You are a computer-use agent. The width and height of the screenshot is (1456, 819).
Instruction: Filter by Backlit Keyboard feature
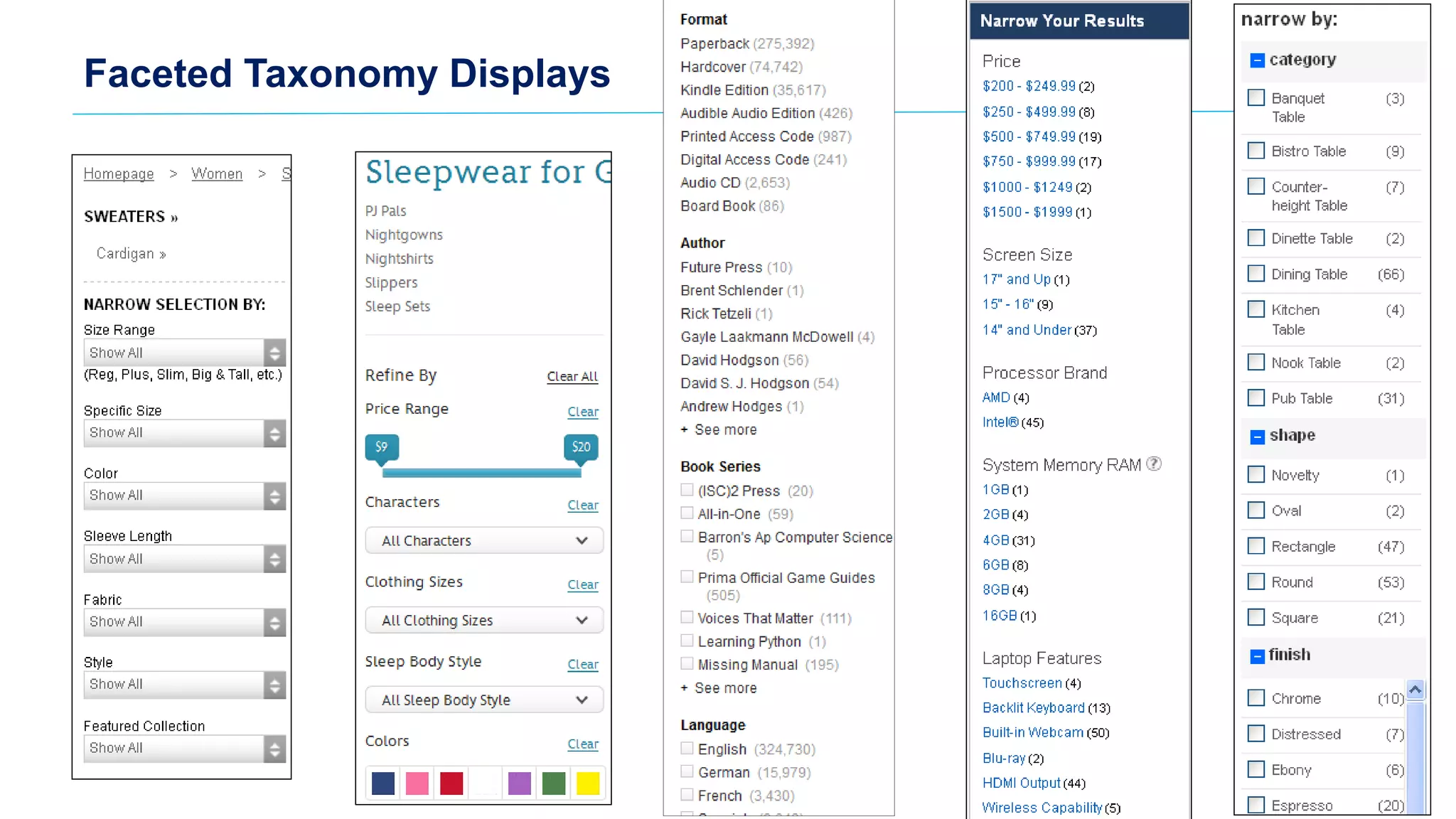[x=1034, y=707]
